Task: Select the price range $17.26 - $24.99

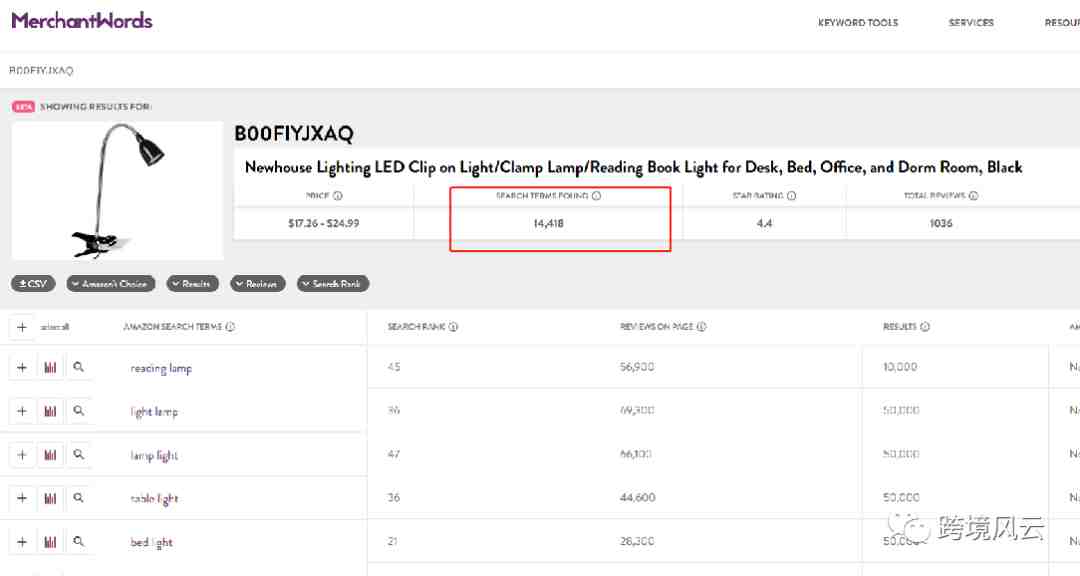Action: click(x=324, y=223)
